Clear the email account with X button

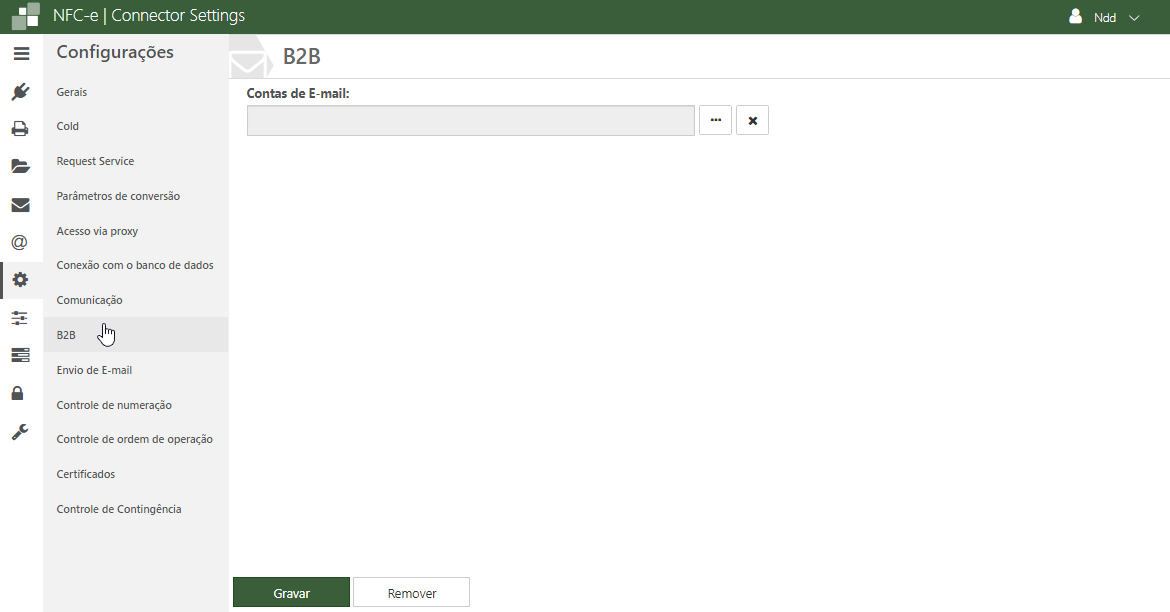[x=752, y=120]
